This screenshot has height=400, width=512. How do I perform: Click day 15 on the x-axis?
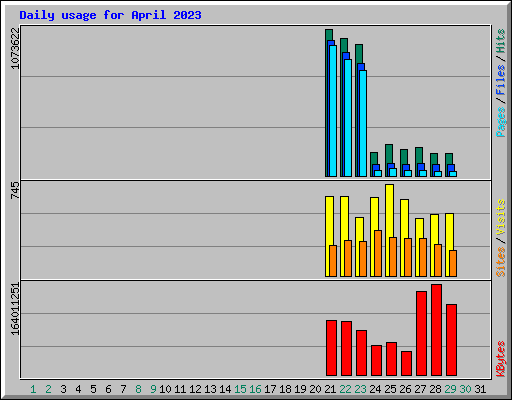point(240,389)
